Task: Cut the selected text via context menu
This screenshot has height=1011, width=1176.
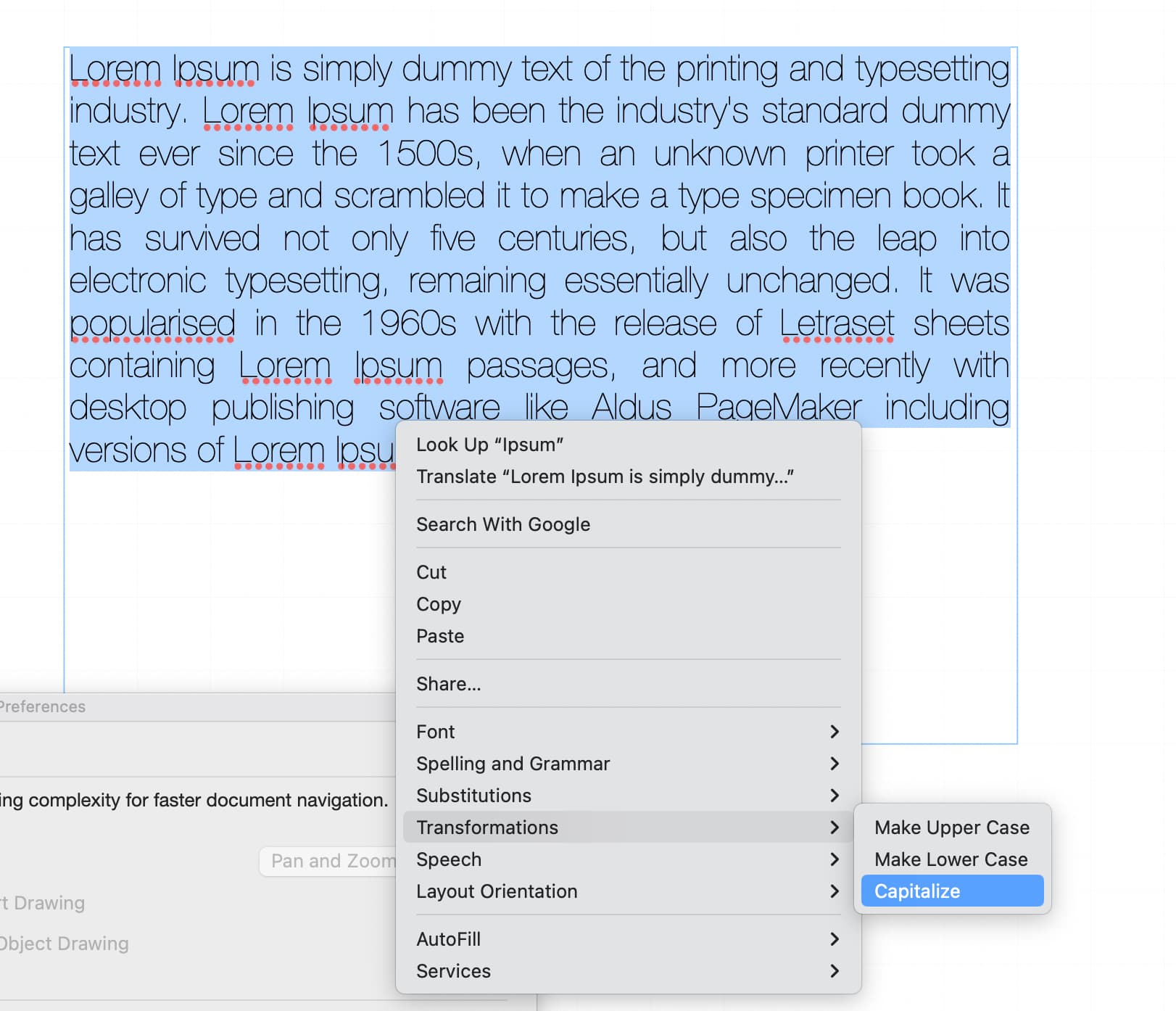Action: click(628, 571)
